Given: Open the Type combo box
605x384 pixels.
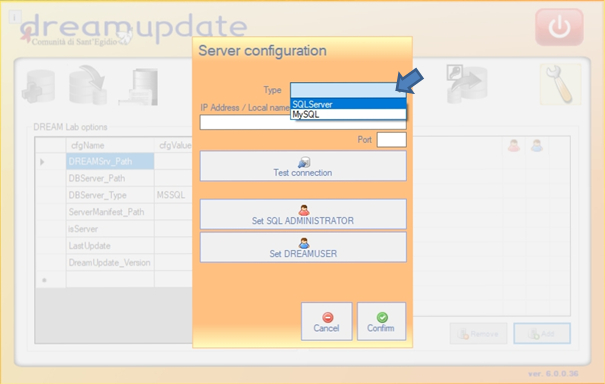Looking at the screenshot, I should [x=348, y=90].
